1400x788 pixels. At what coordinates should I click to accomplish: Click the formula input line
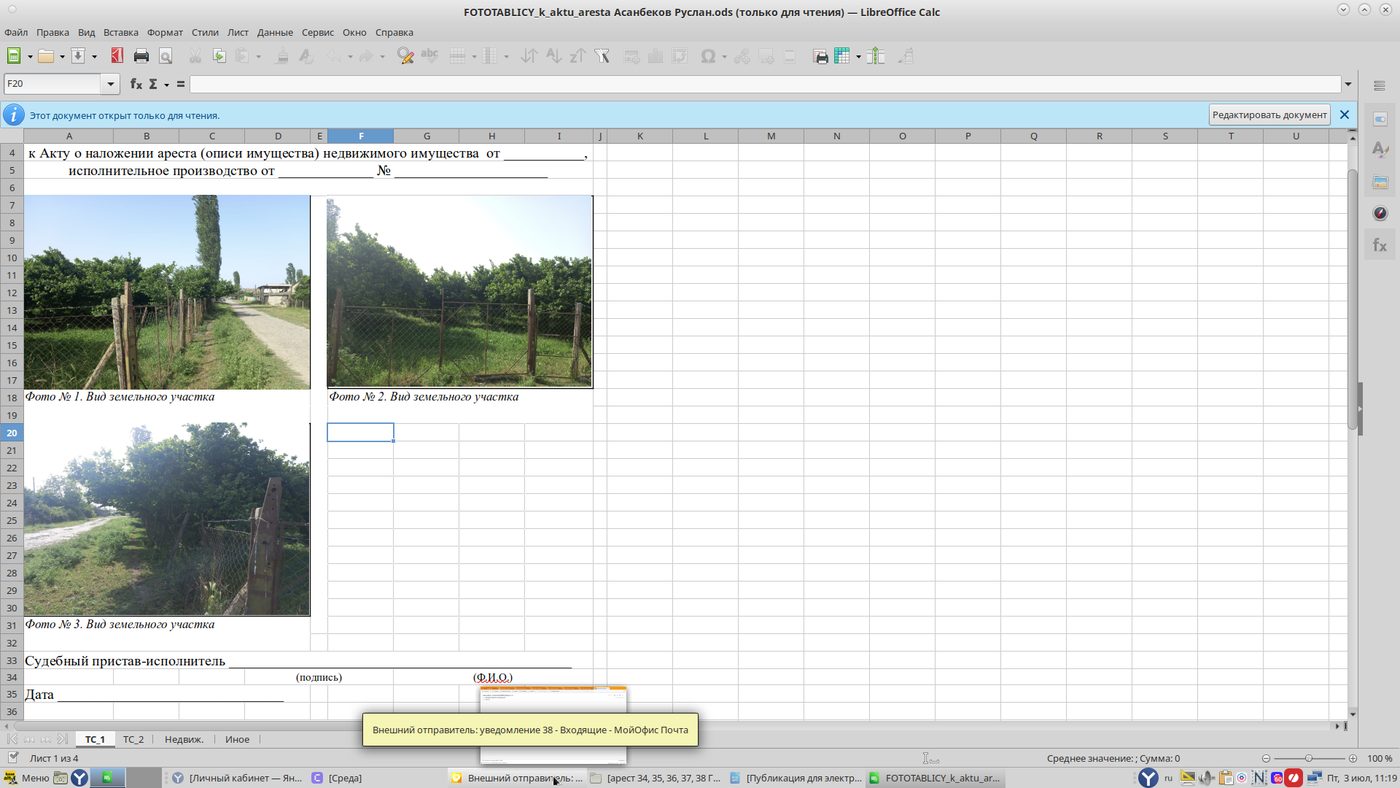pos(765,84)
